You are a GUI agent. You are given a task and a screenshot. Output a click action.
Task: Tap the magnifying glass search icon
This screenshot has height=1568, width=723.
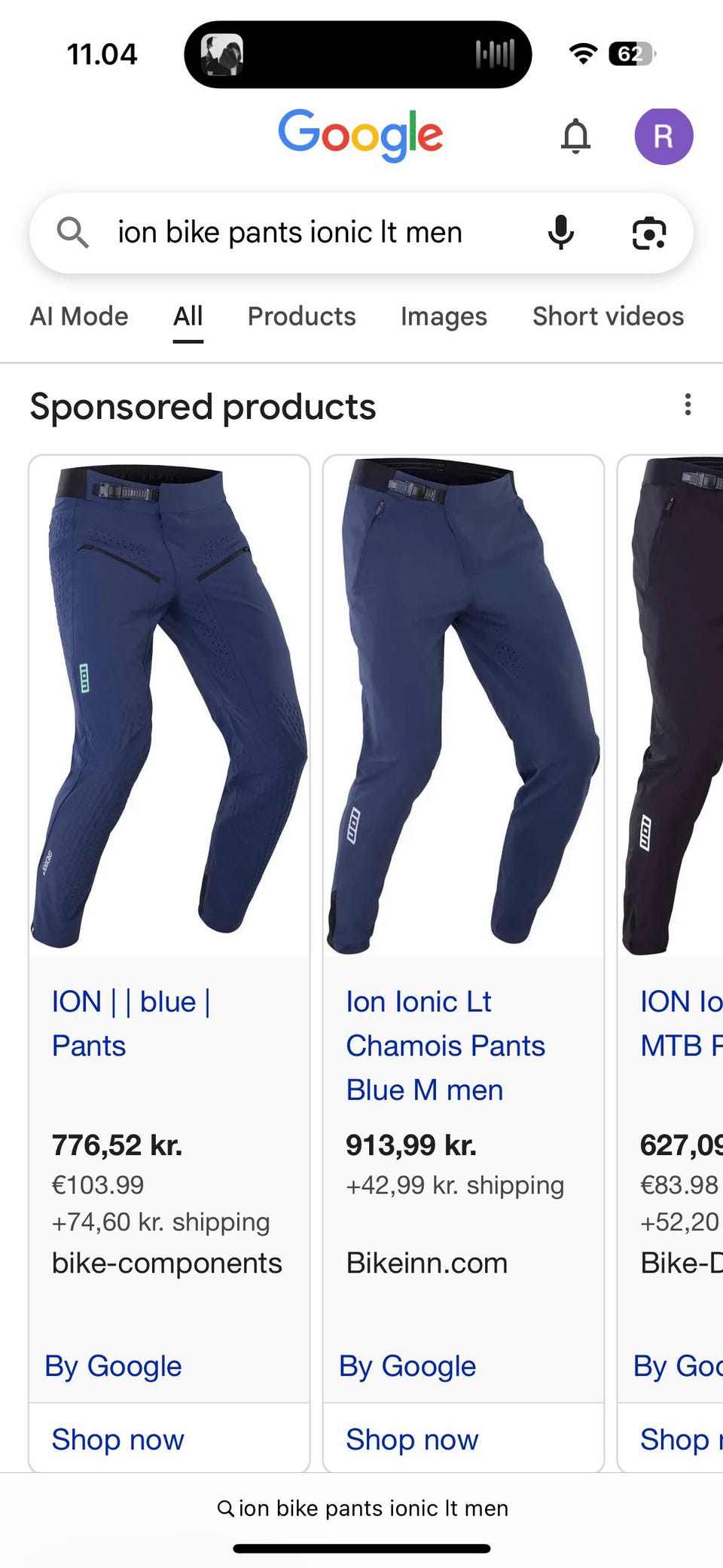[73, 232]
